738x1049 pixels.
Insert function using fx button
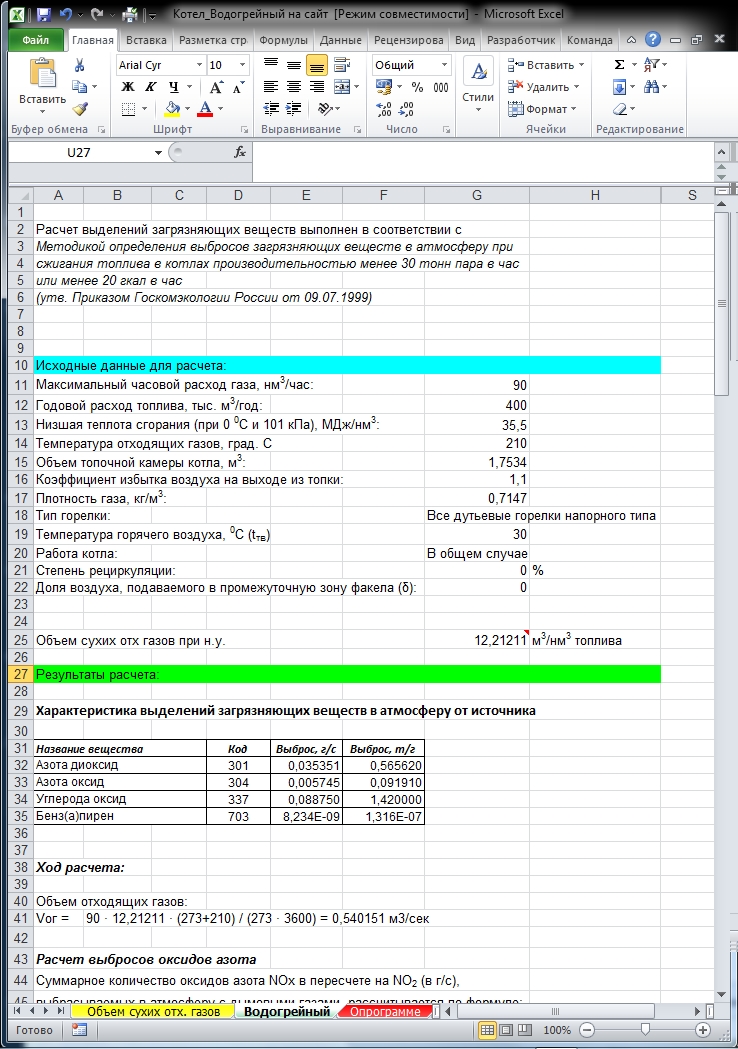[x=240, y=153]
